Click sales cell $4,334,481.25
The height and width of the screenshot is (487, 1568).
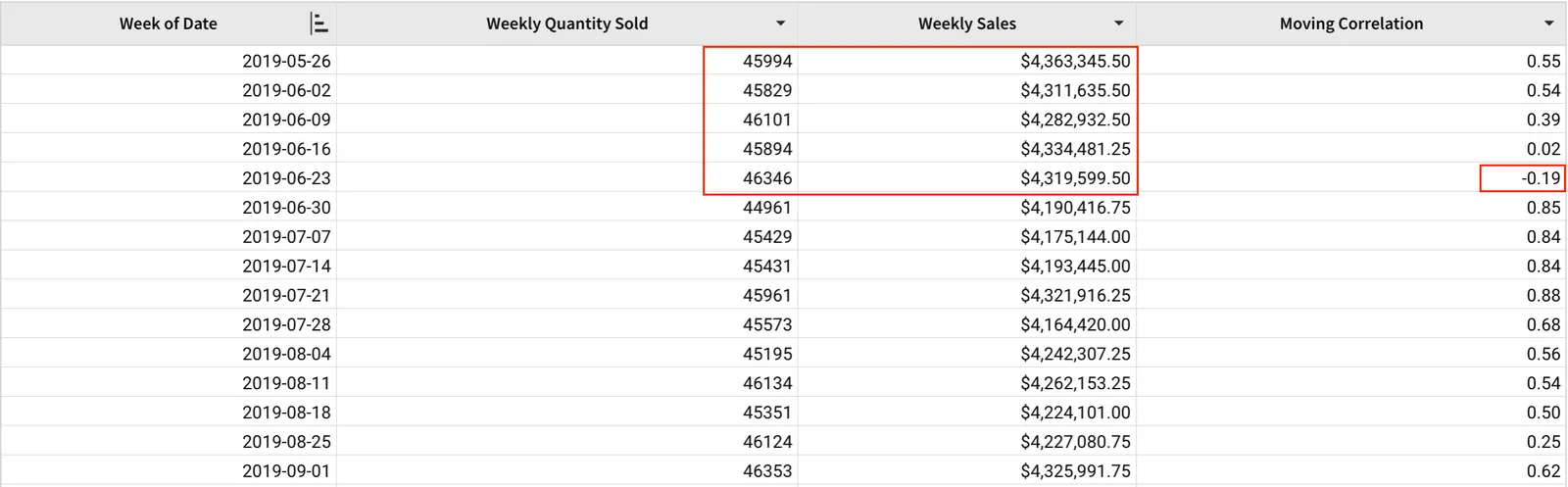[967, 149]
